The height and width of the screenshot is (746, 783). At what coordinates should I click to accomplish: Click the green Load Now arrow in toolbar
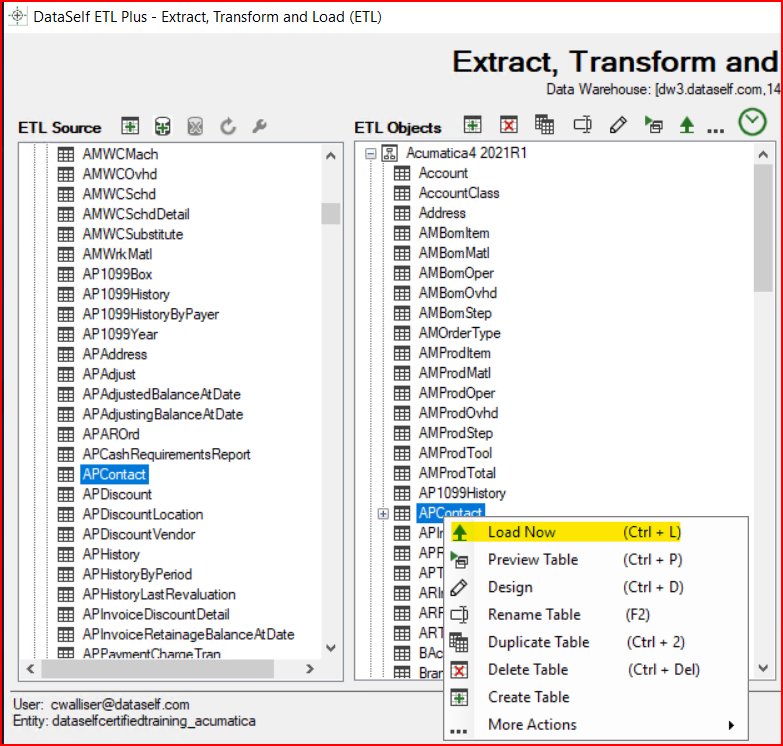(x=686, y=126)
